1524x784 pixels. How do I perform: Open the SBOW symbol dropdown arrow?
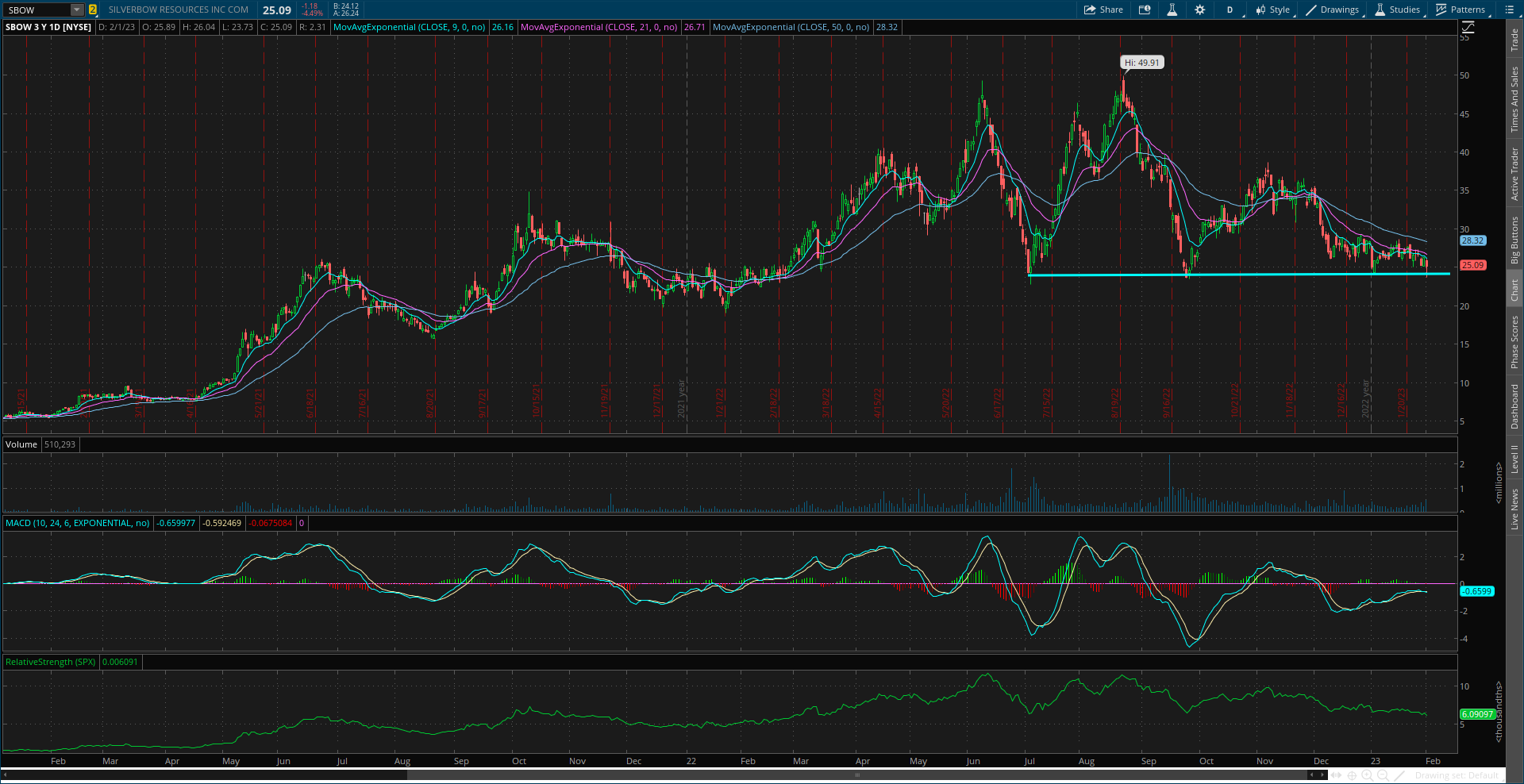pyautogui.click(x=76, y=10)
